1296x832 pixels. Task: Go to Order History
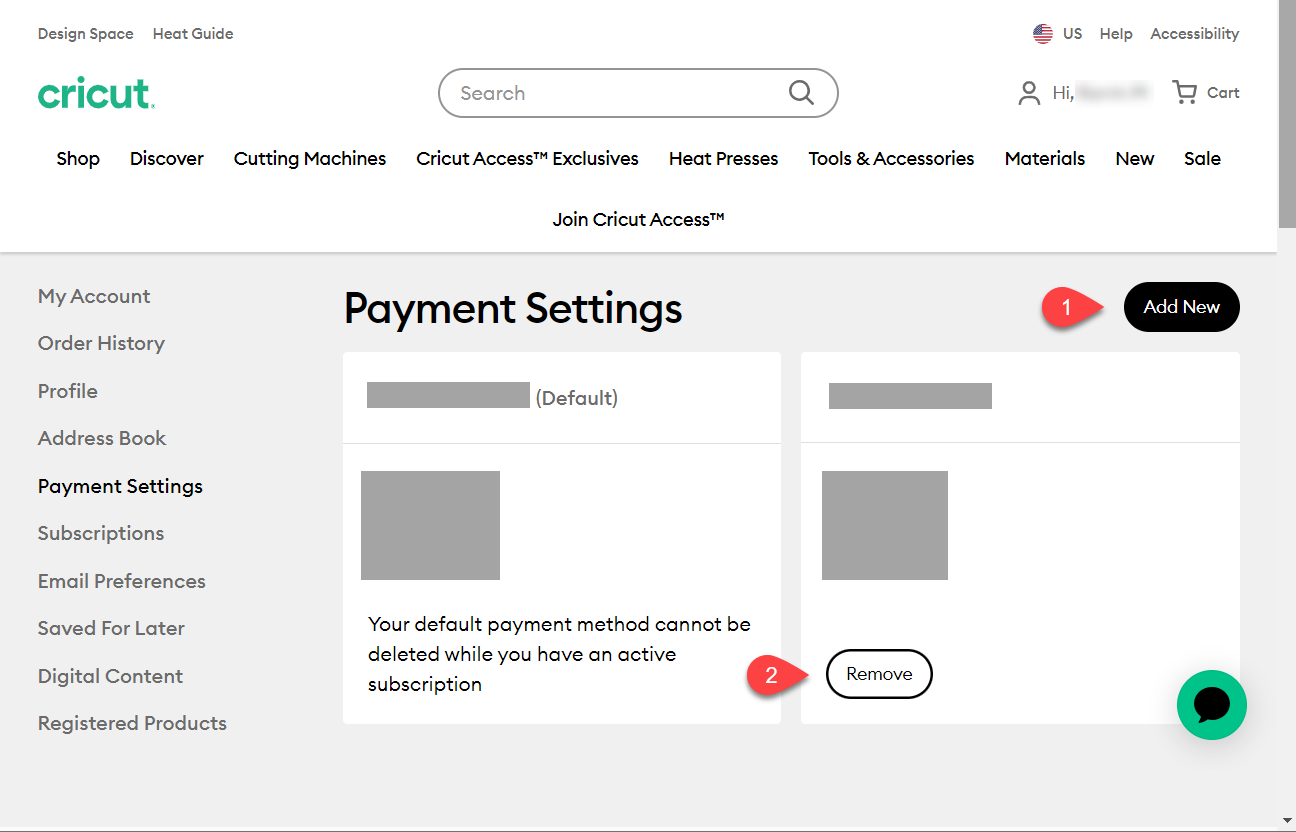point(101,343)
